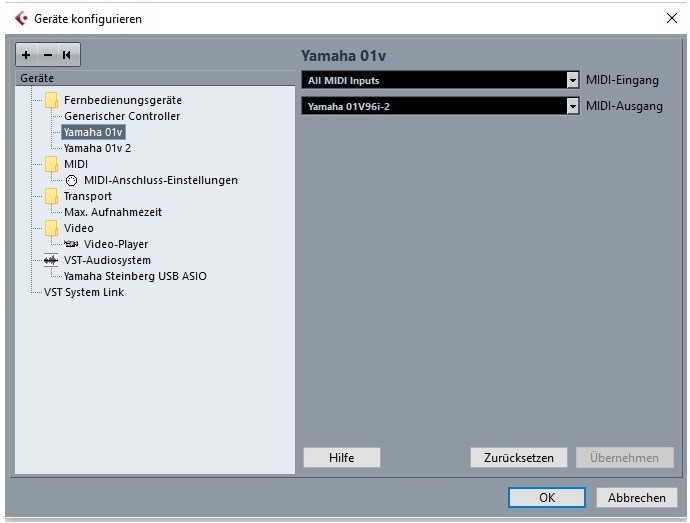Select Max. Aufnahmezeit entry
This screenshot has width=690, height=523.
click(113, 212)
